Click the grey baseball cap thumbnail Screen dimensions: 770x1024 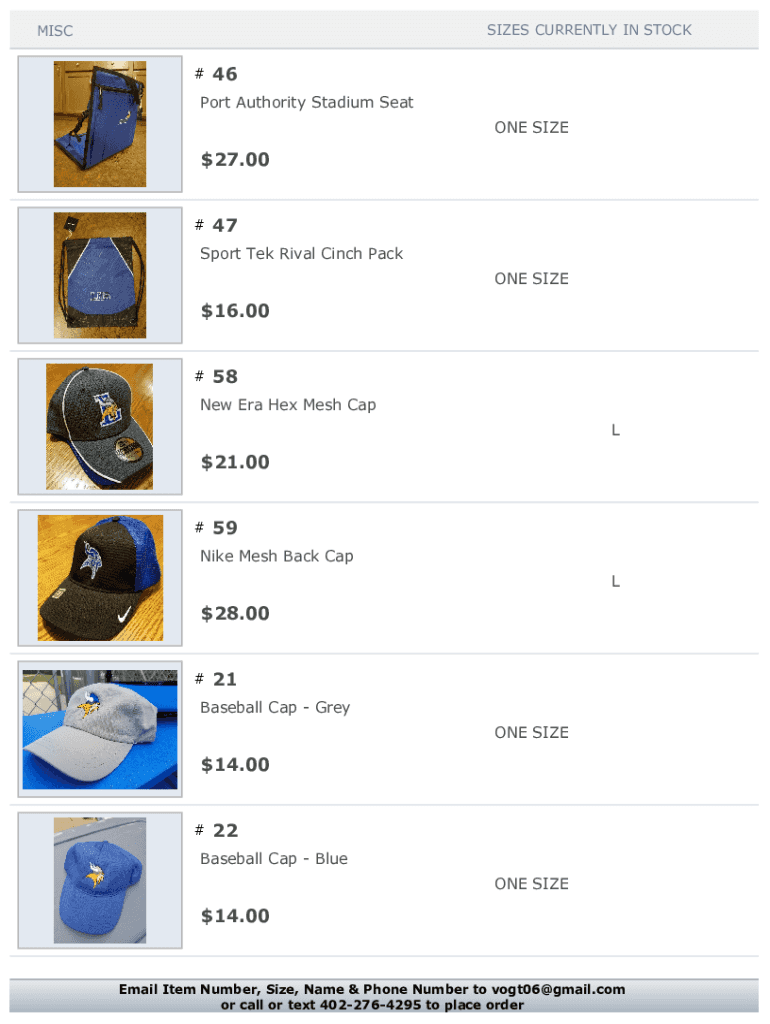pyautogui.click(x=100, y=729)
